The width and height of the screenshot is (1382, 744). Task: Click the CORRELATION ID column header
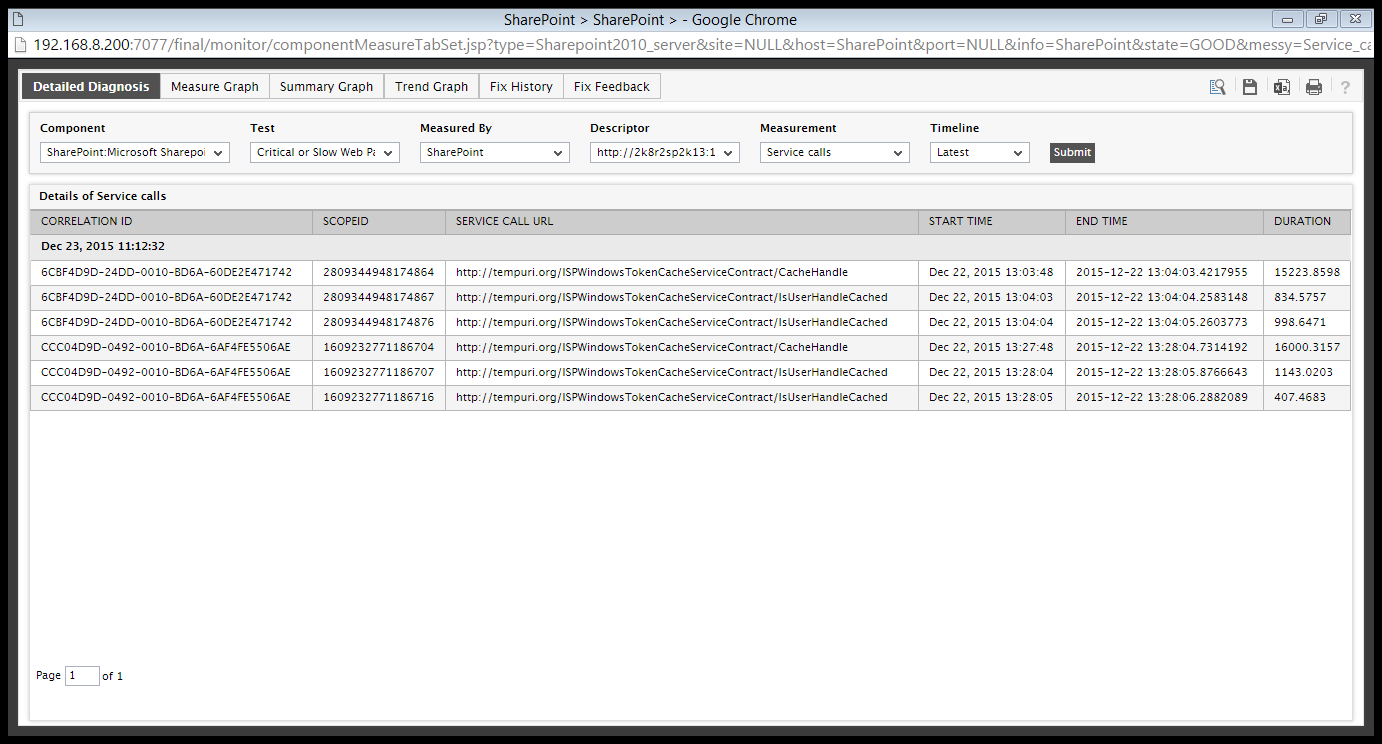(x=171, y=221)
